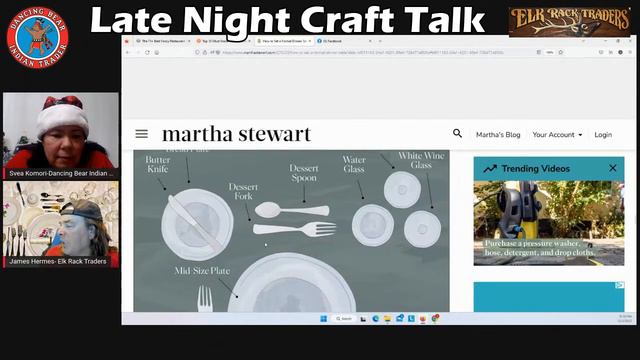Image resolution: width=640 pixels, height=360 pixels.
Task: Click the browser back arrow
Action: (128, 52)
